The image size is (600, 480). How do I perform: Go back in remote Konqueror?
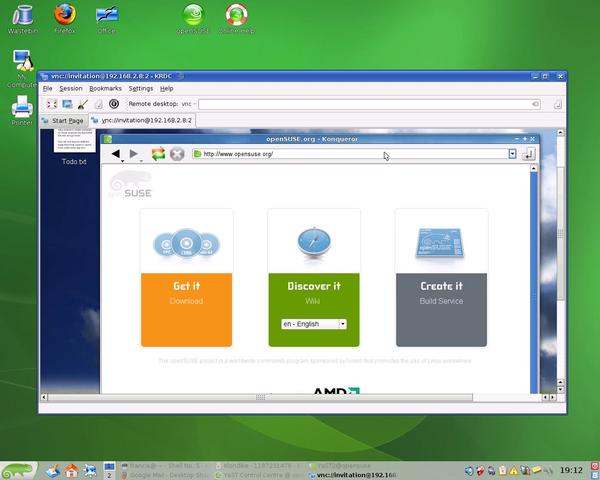[x=116, y=154]
